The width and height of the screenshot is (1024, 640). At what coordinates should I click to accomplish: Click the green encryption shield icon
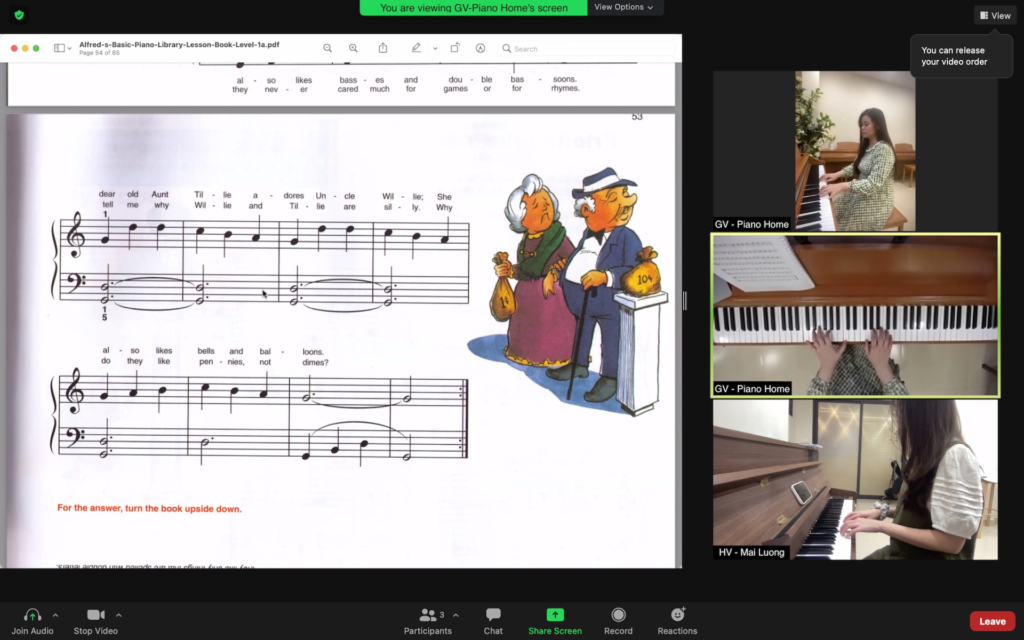pyautogui.click(x=19, y=15)
